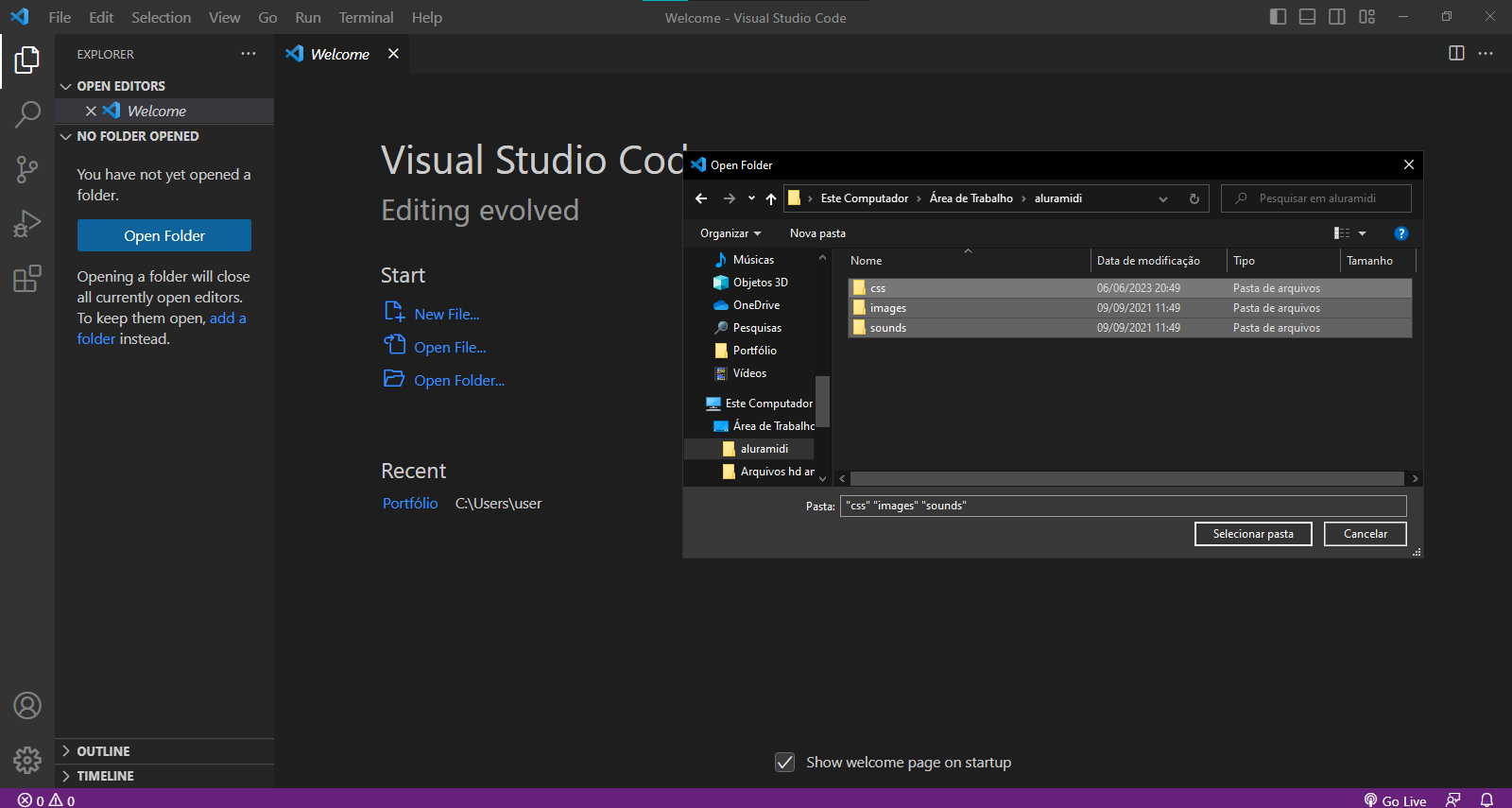Open the View menu
The image size is (1512, 808).
click(225, 17)
